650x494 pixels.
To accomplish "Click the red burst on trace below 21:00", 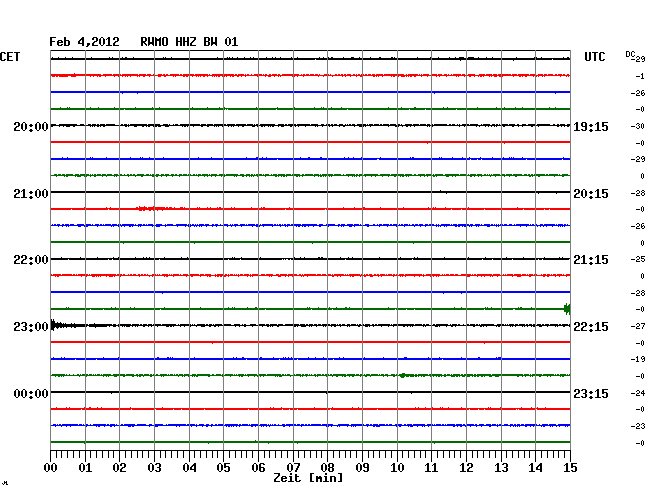I will click(150, 208).
